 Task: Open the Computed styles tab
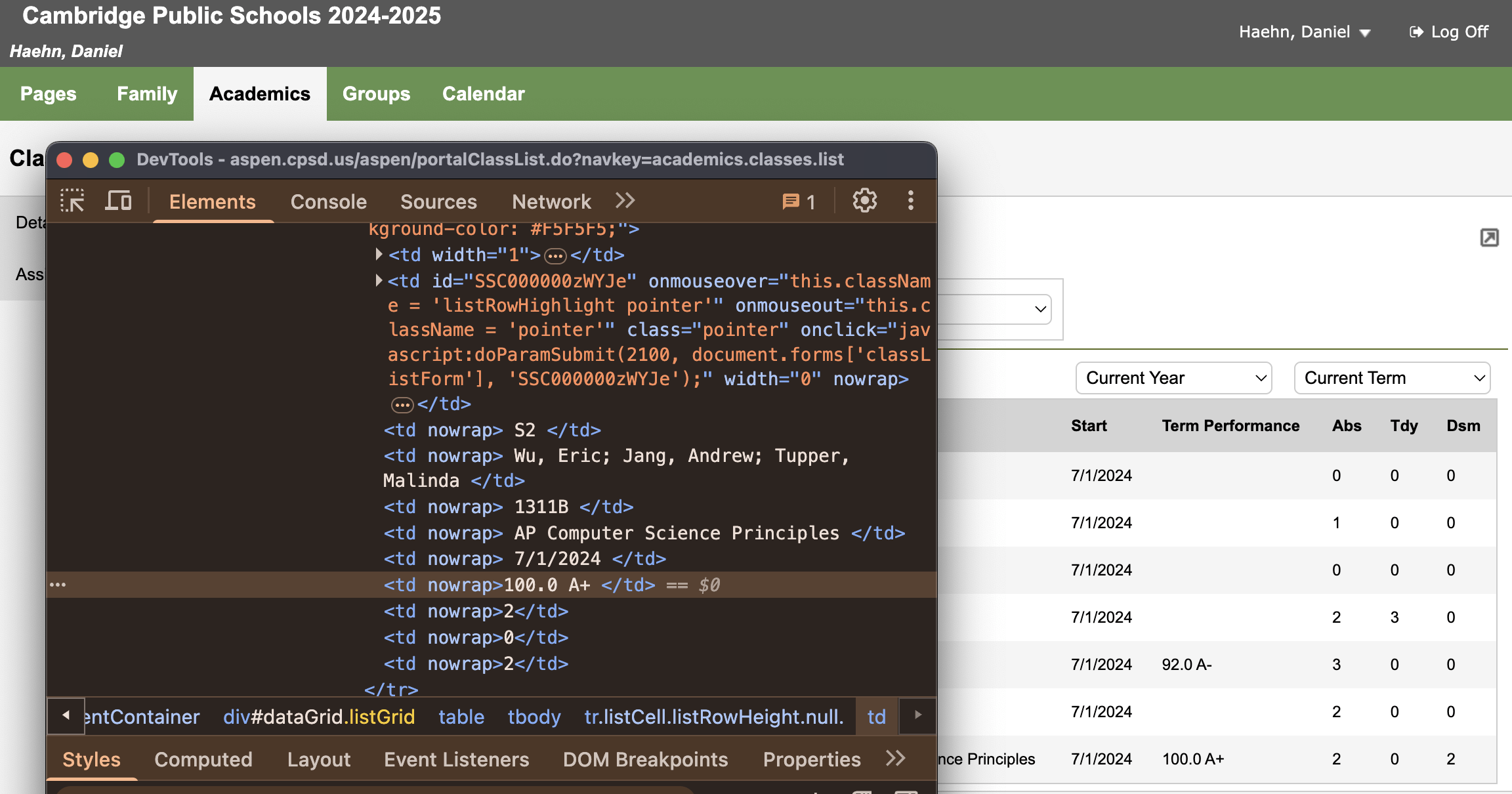pyautogui.click(x=203, y=759)
